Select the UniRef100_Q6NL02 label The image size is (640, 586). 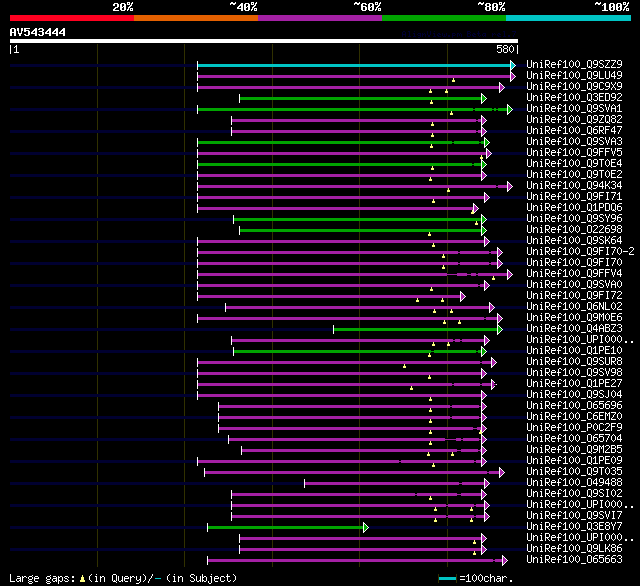(574, 307)
